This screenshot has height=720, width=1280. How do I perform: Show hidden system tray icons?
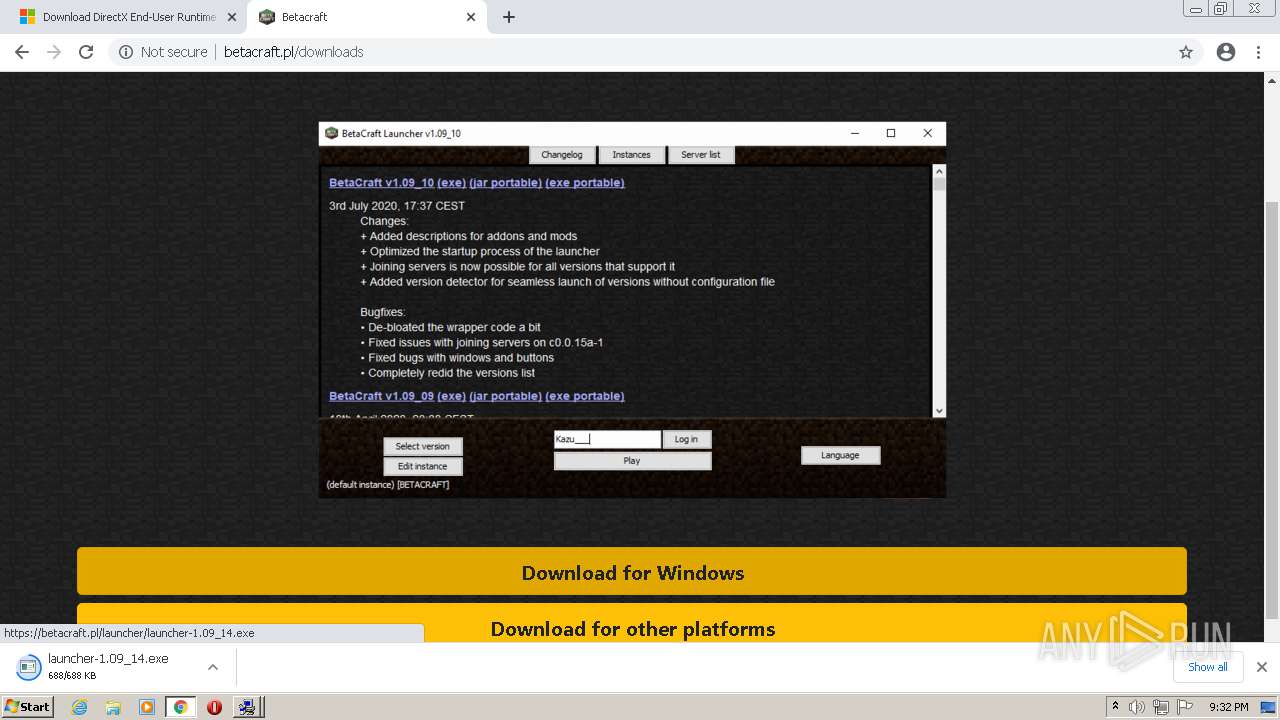(x=1115, y=707)
